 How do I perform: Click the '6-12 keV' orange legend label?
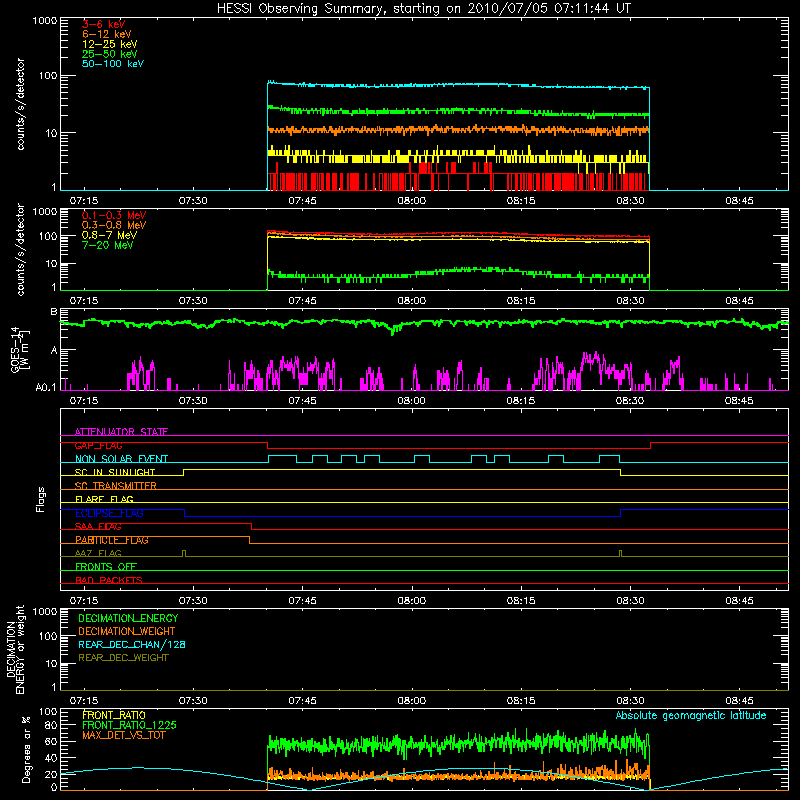[107, 34]
